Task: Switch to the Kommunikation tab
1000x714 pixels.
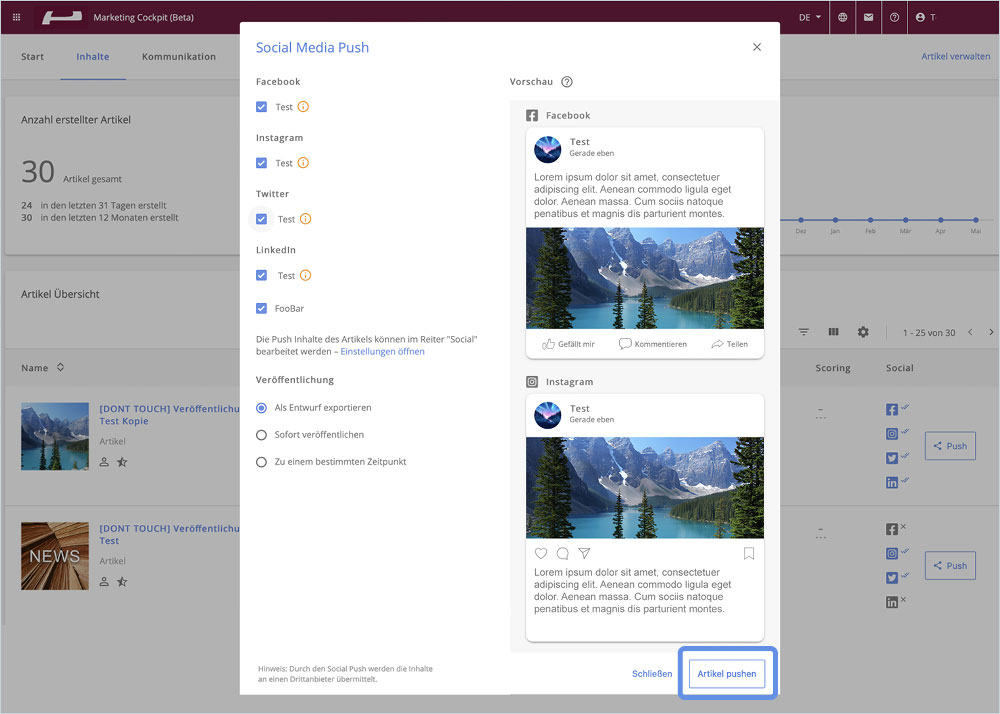Action: [179, 57]
